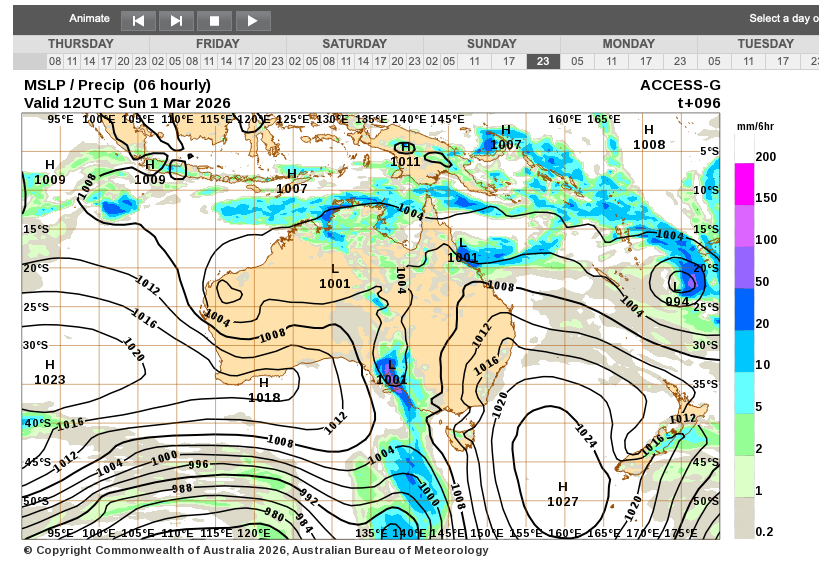The image size is (819, 572).
Task: Select Thursday 08 time step
Action: 55,61
